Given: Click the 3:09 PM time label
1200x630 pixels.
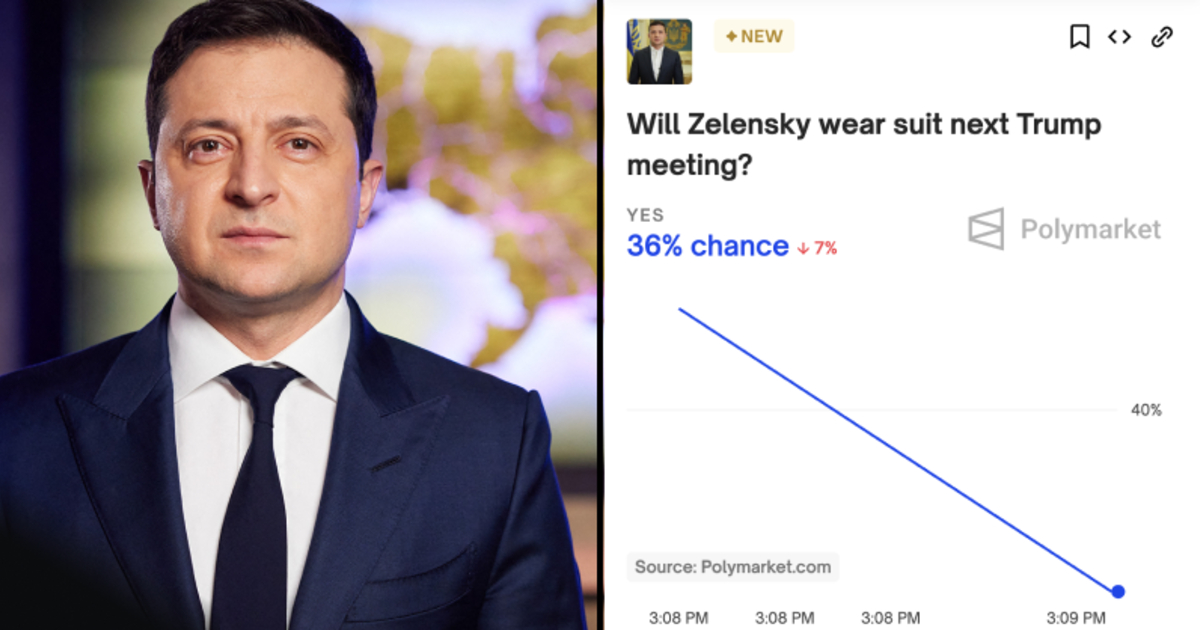Looking at the screenshot, I should (1076, 618).
